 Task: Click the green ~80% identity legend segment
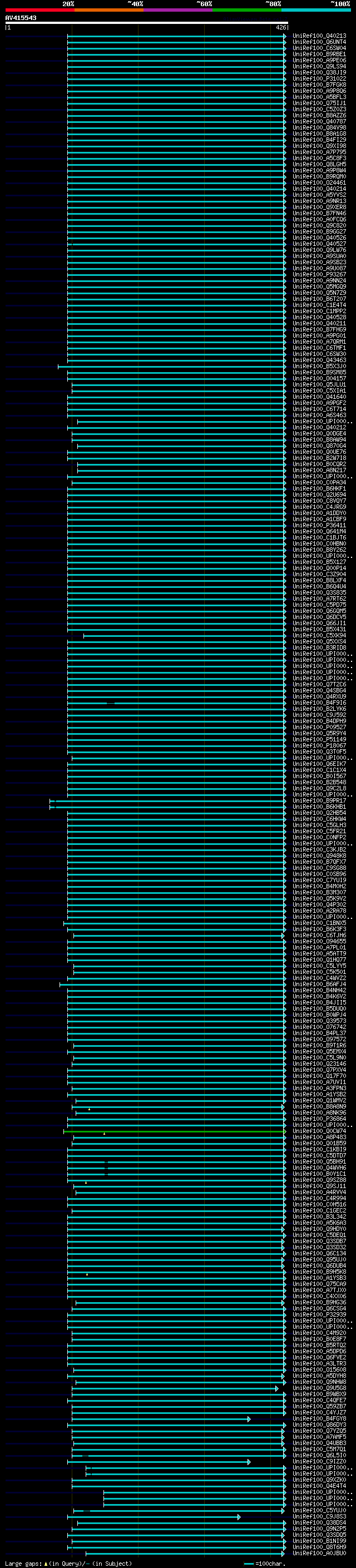coord(247,10)
